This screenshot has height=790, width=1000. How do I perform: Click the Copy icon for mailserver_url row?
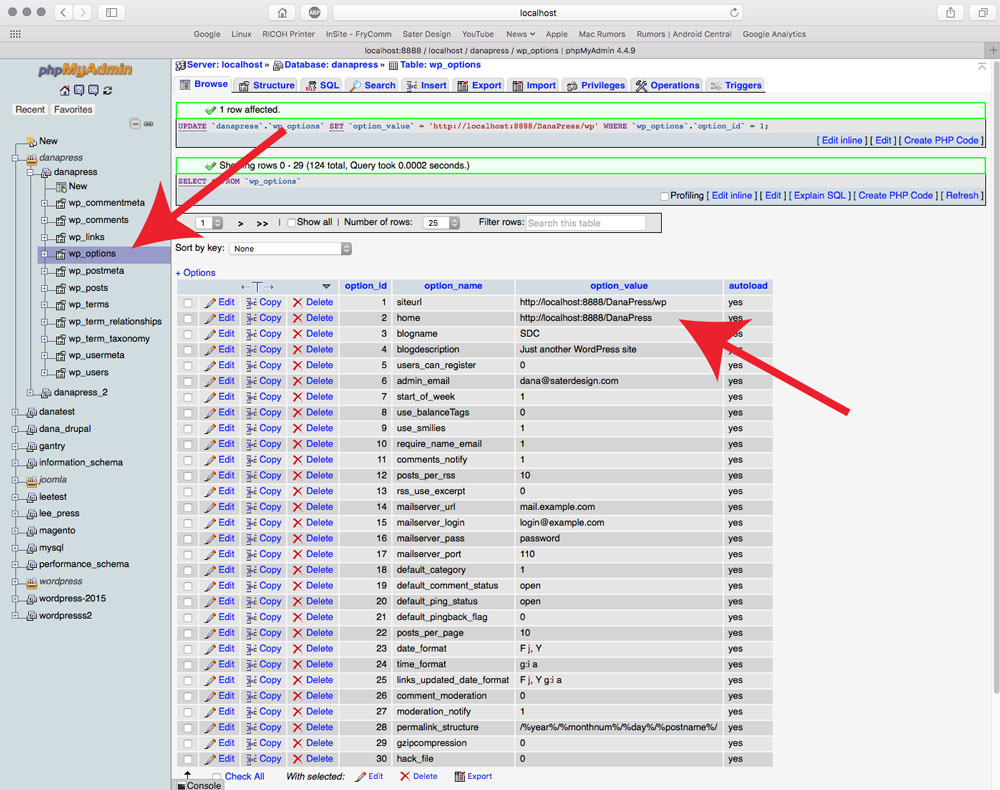click(252, 508)
